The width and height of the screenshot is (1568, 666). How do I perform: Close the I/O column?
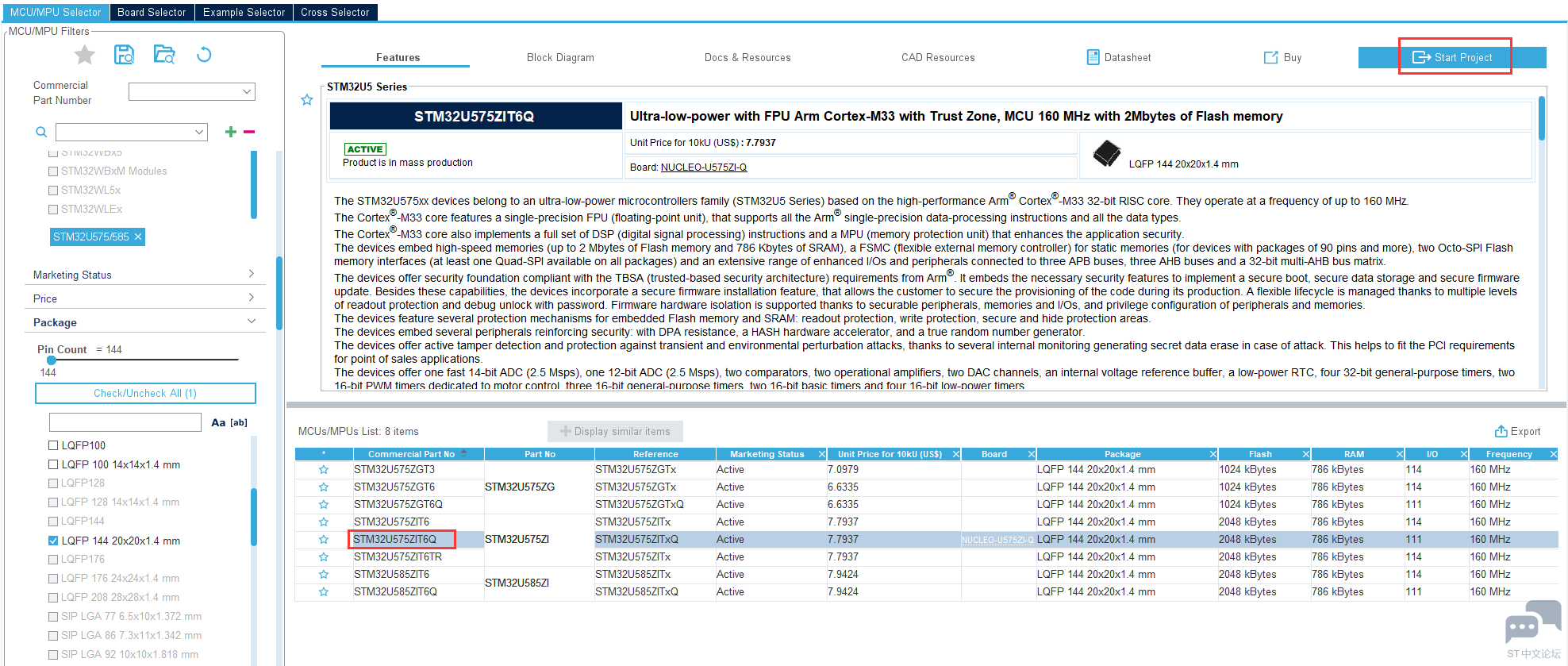coord(1464,454)
